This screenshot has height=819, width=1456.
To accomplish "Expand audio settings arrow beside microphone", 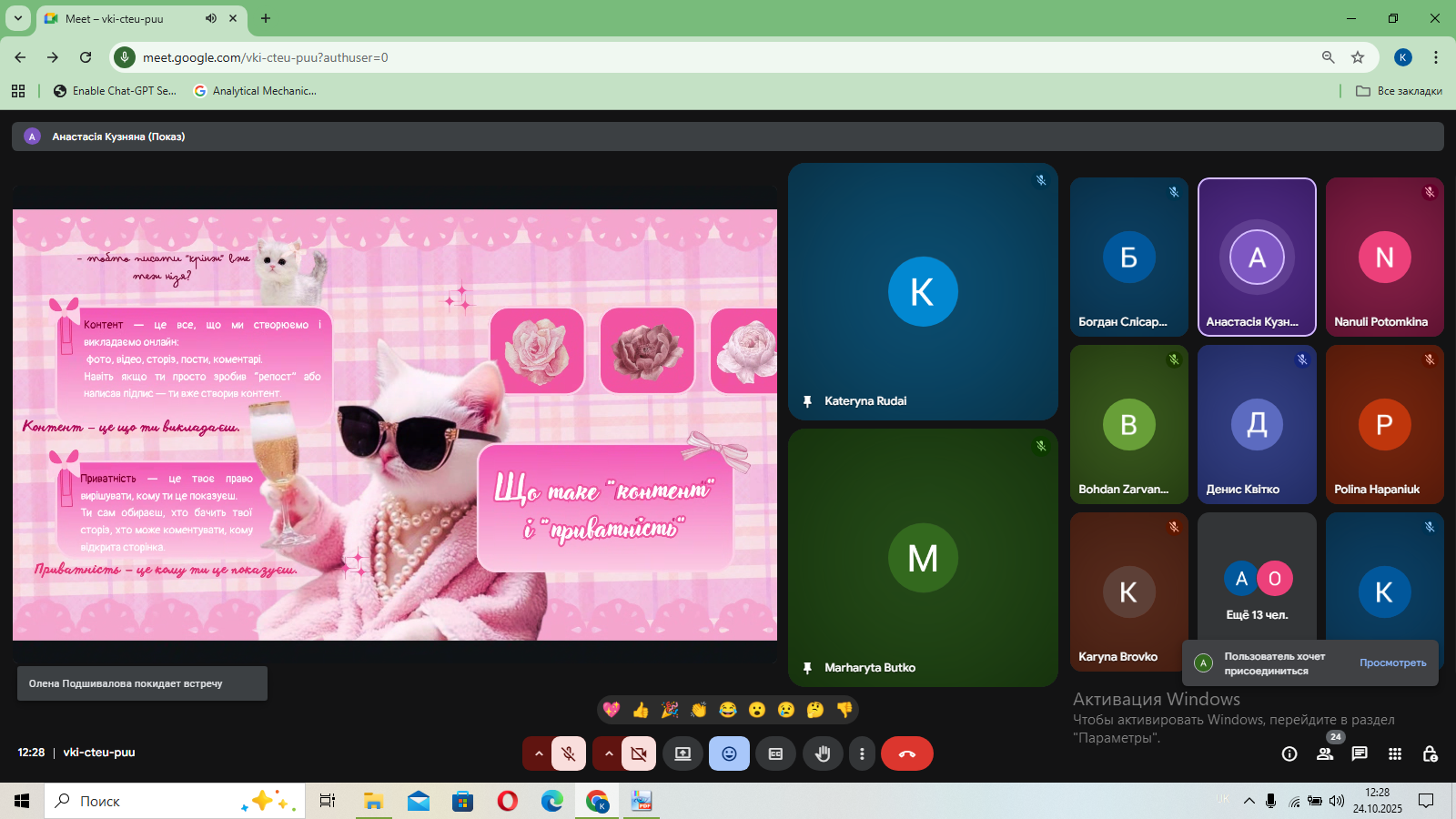I will 538,753.
